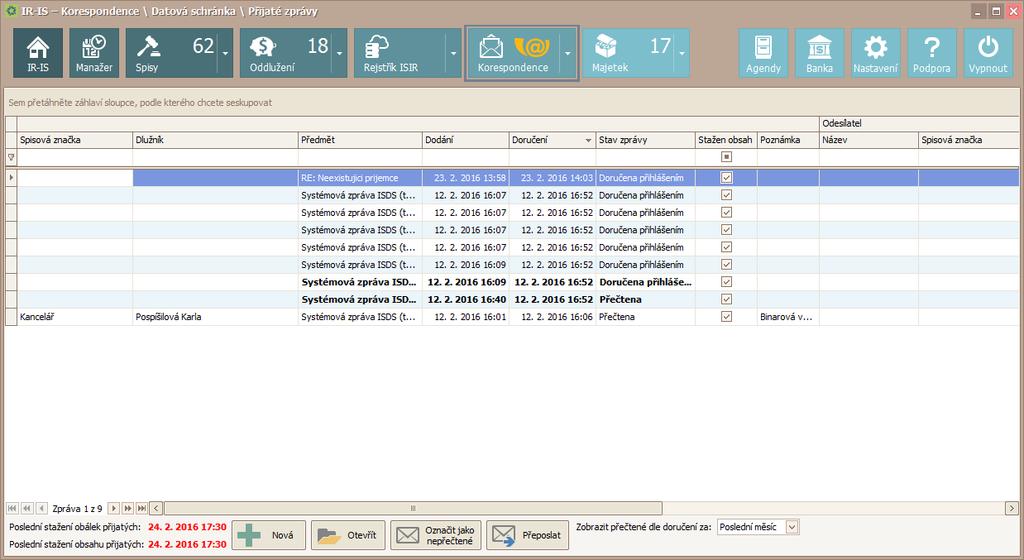Go to last record in navigator
This screenshot has height=560, width=1024.
(142, 508)
